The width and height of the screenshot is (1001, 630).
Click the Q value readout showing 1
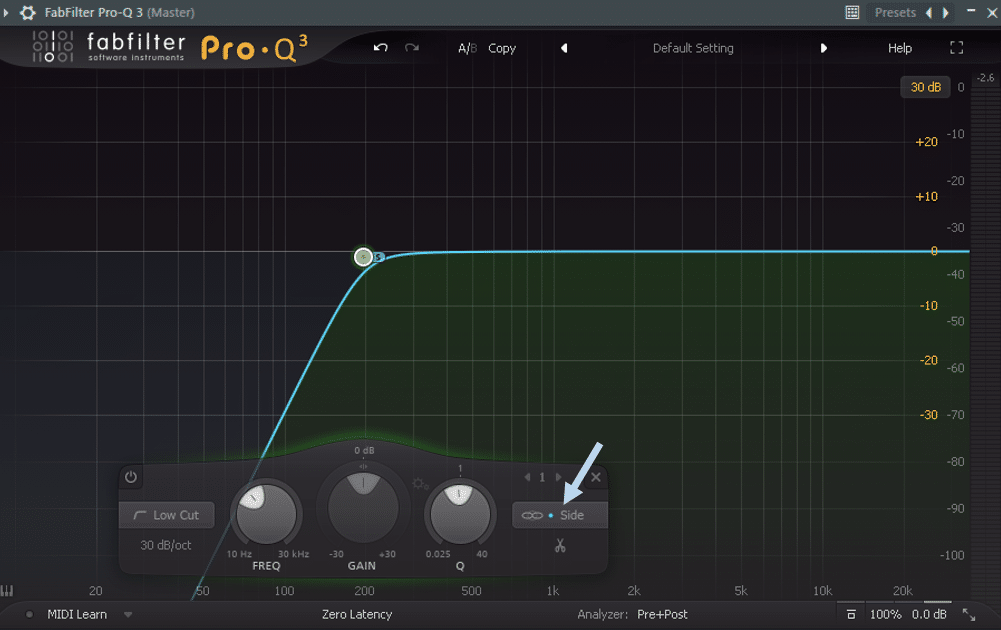pyautogui.click(x=460, y=469)
